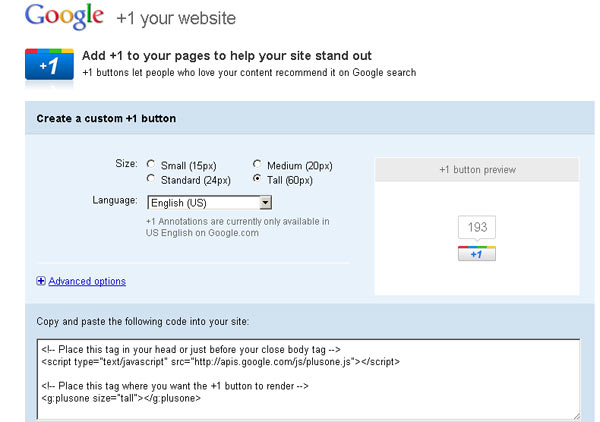Viewport: 600px width, 422px height.
Task: Click the blue +1 badge icon
Action: coord(49,64)
